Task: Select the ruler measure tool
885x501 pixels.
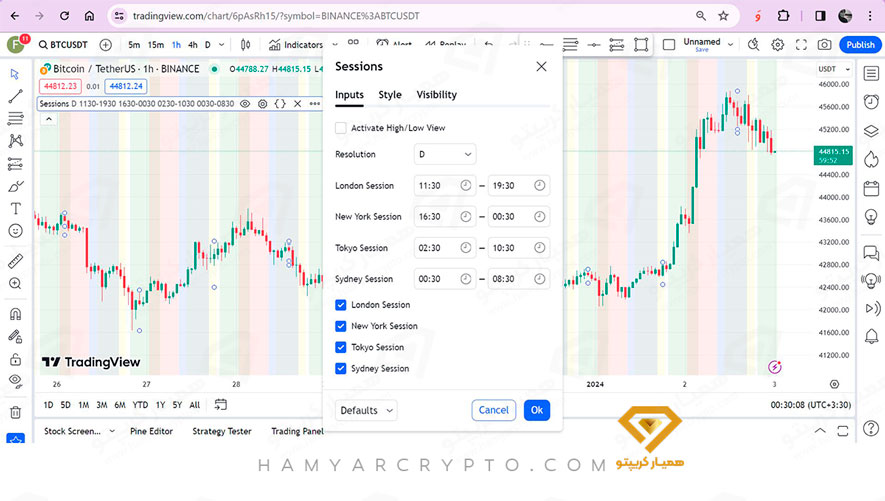Action: 15,261
